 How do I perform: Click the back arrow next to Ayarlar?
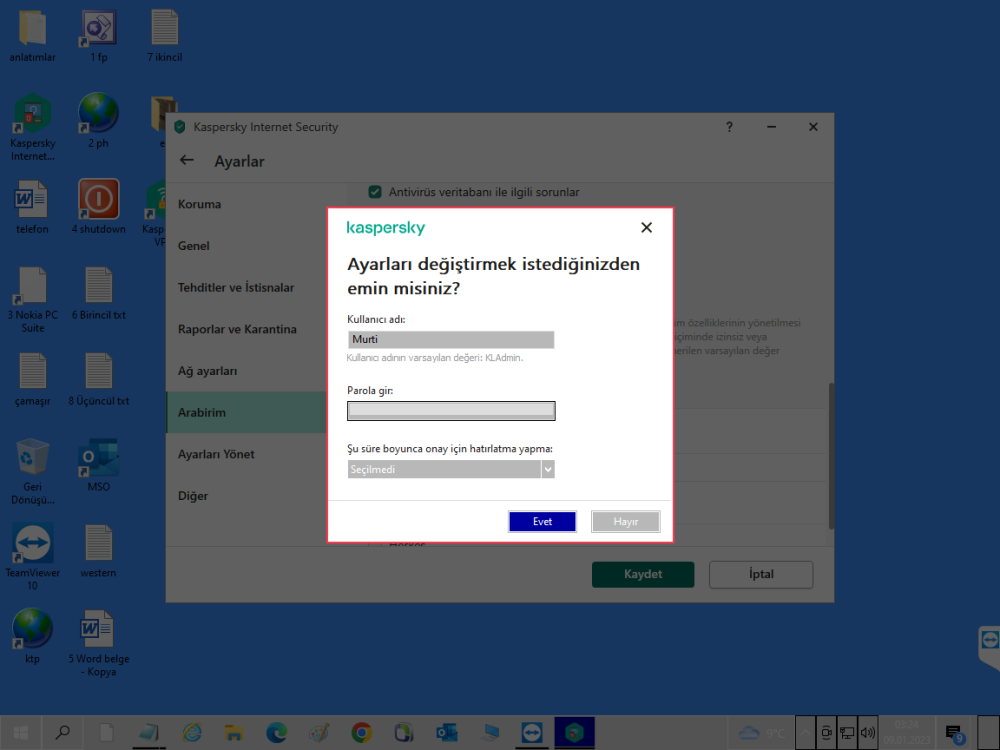(x=186, y=160)
